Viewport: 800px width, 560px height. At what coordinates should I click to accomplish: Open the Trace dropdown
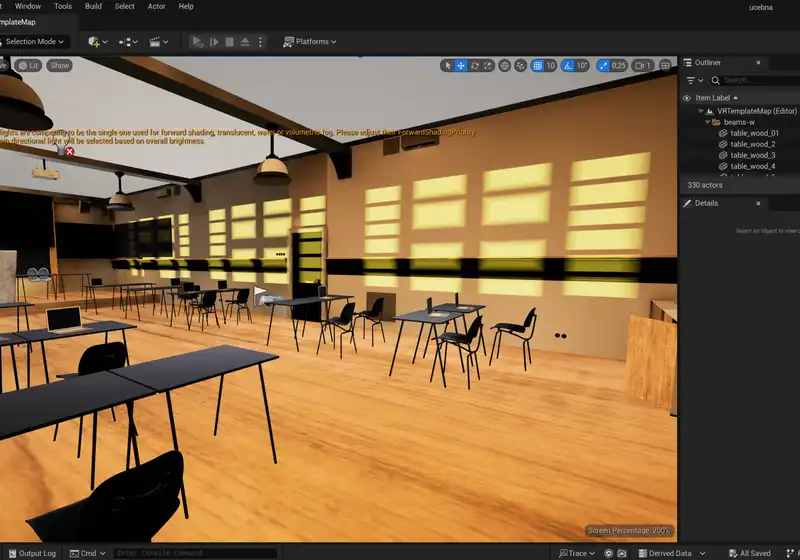coord(577,553)
